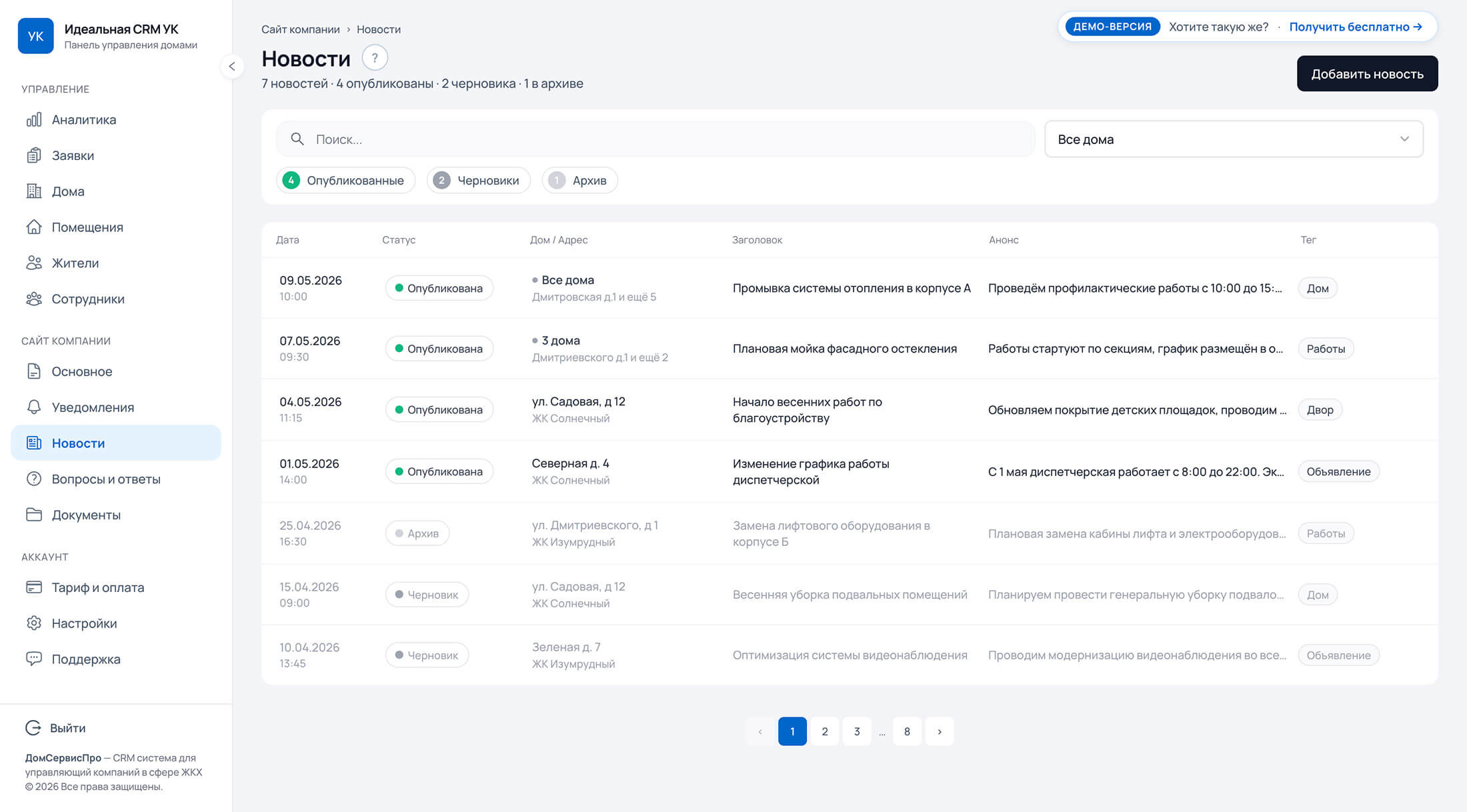Open news Начало весенних работ по благоустройству
This screenshot has height=812, width=1467.
(808, 410)
